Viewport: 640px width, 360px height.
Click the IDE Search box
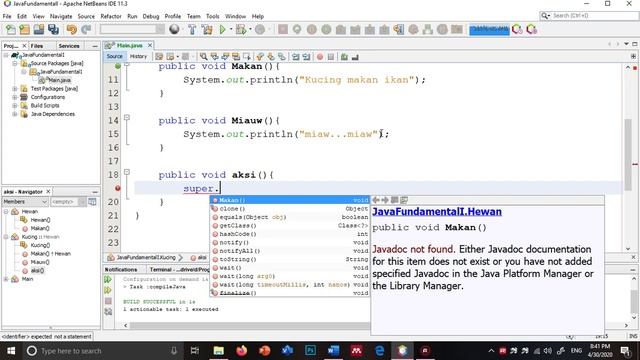[589, 16]
